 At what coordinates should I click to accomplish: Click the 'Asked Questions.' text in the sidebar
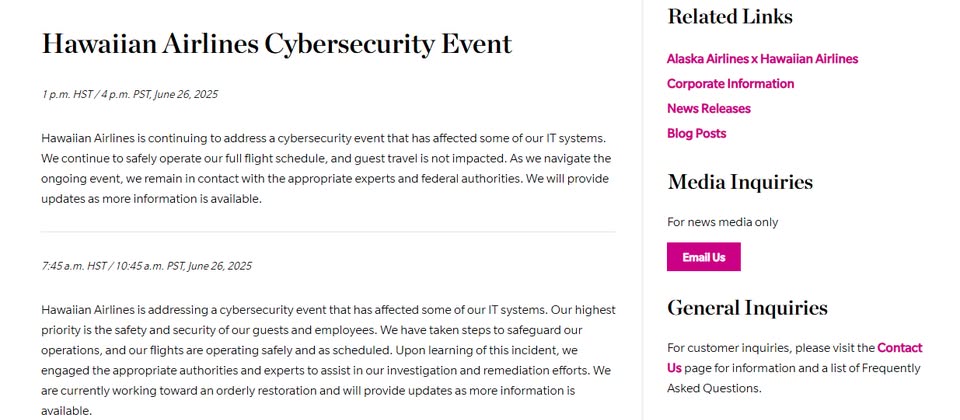point(714,388)
